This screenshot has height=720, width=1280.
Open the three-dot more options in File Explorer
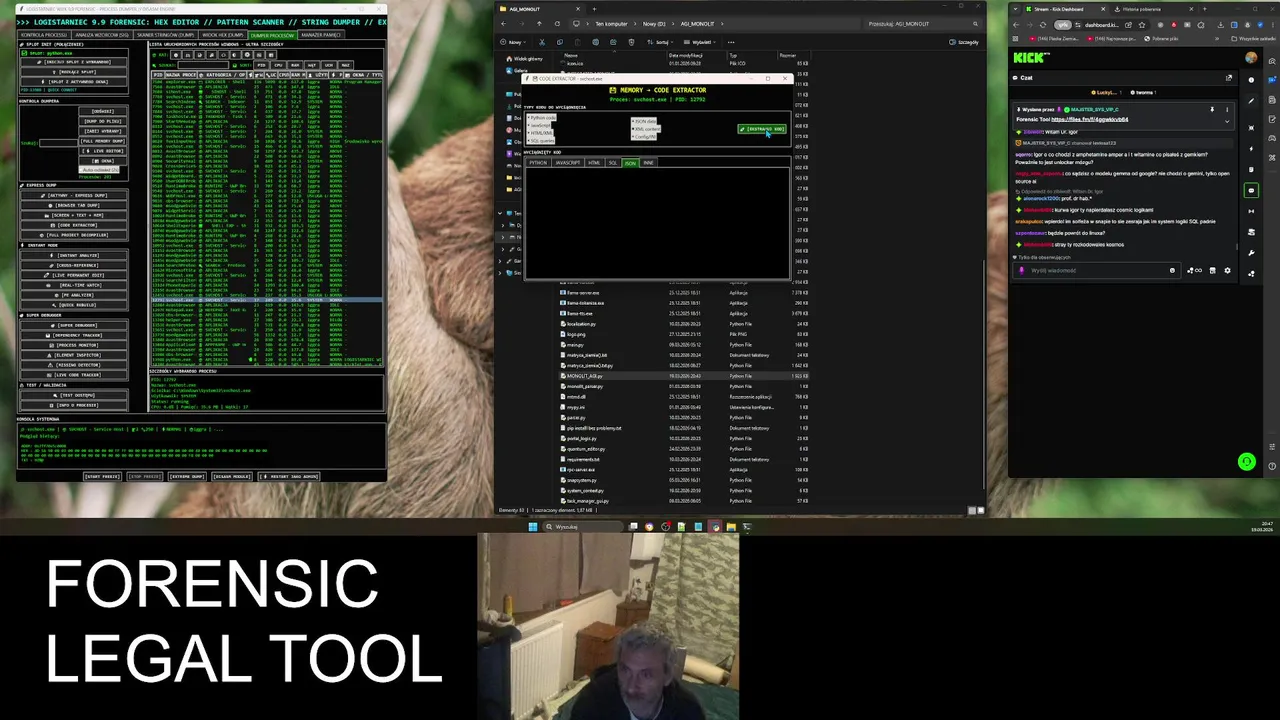coord(731,42)
